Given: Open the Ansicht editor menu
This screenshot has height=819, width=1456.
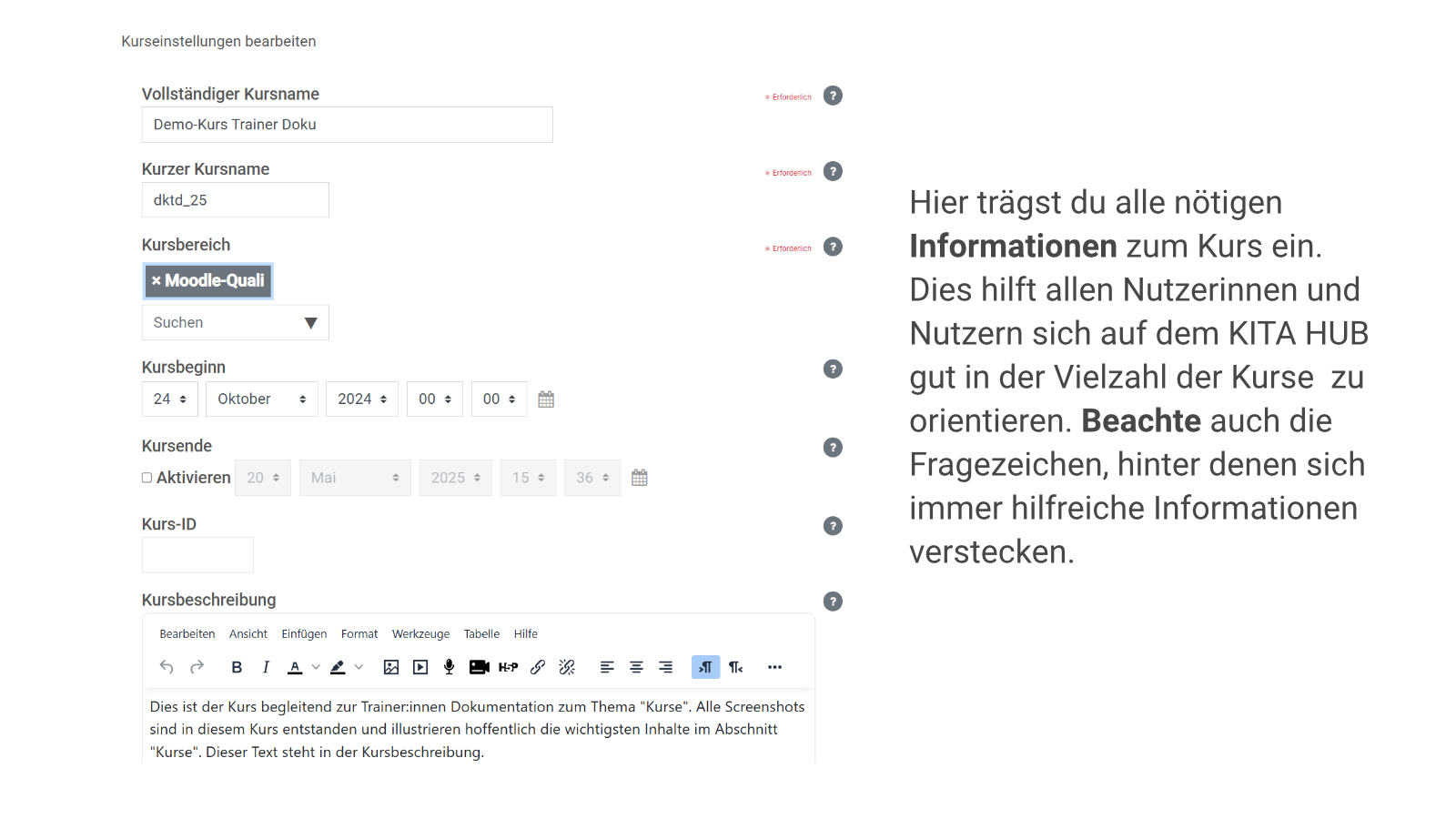Looking at the screenshot, I should (x=248, y=634).
